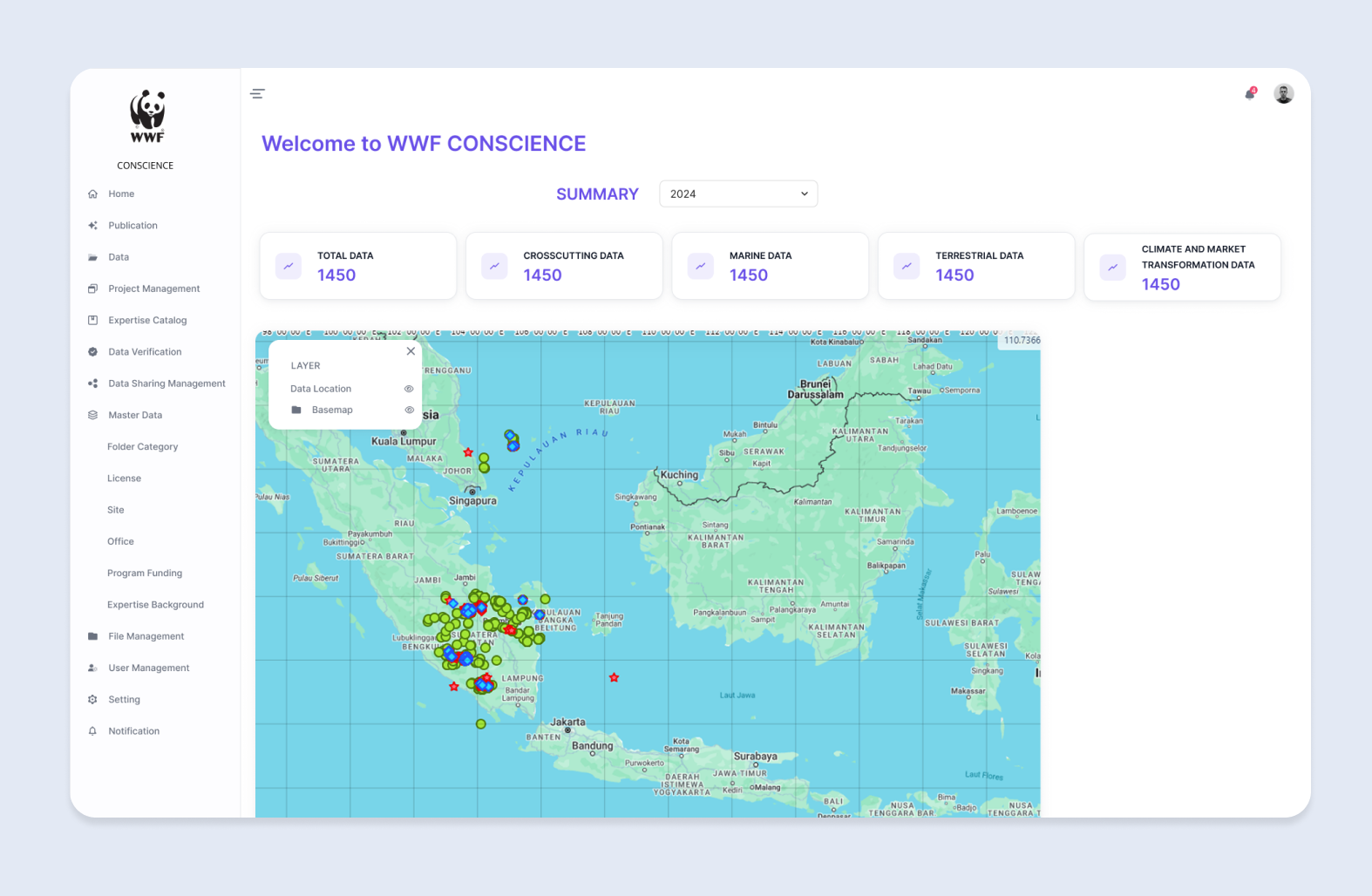Collapse the Master Data menu

[x=135, y=415]
